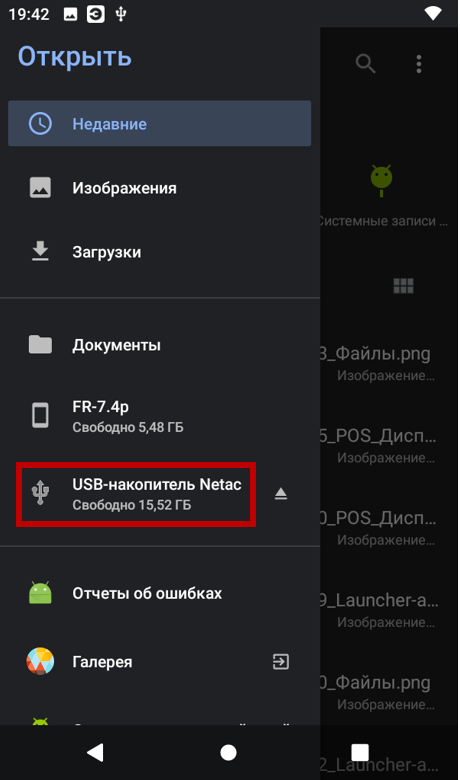460x780 pixels.
Task: Tap the Android back triangle
Action: click(95, 753)
